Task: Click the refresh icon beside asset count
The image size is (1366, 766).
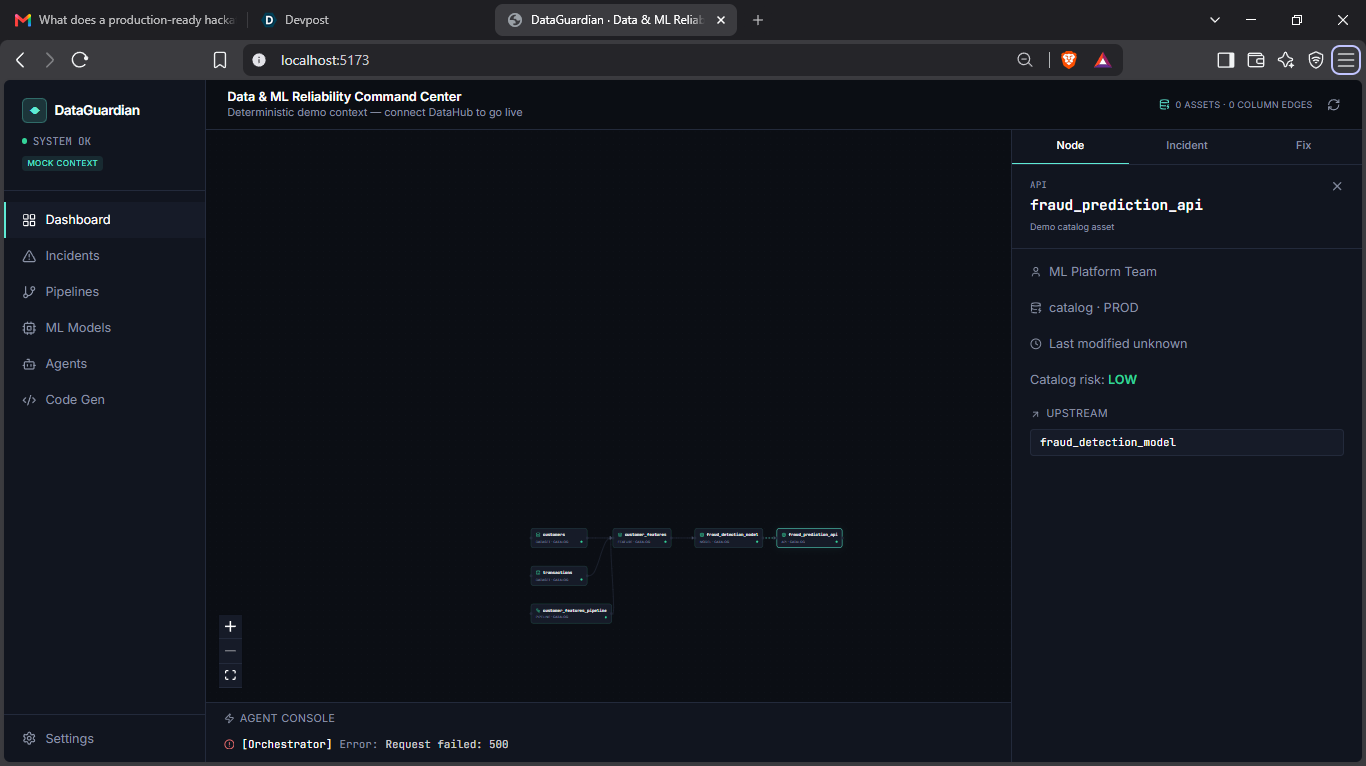Action: point(1333,105)
